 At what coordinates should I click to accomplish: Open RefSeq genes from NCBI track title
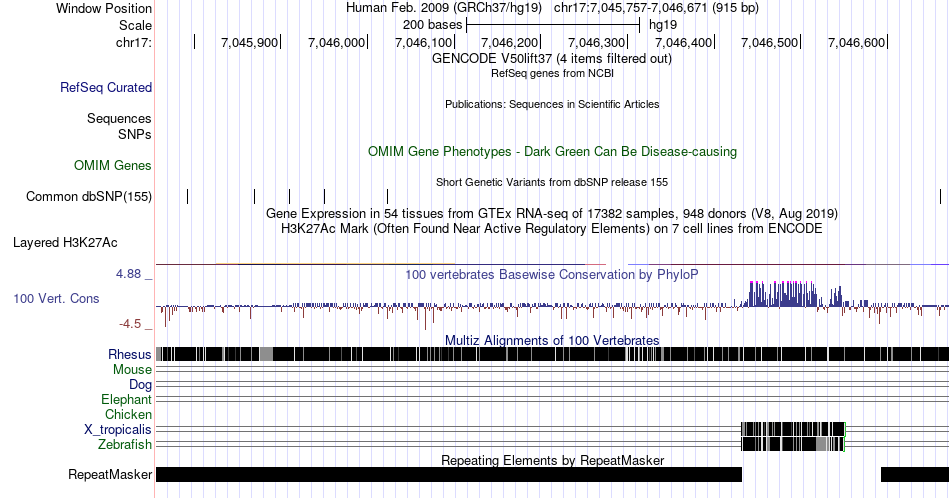[552, 73]
